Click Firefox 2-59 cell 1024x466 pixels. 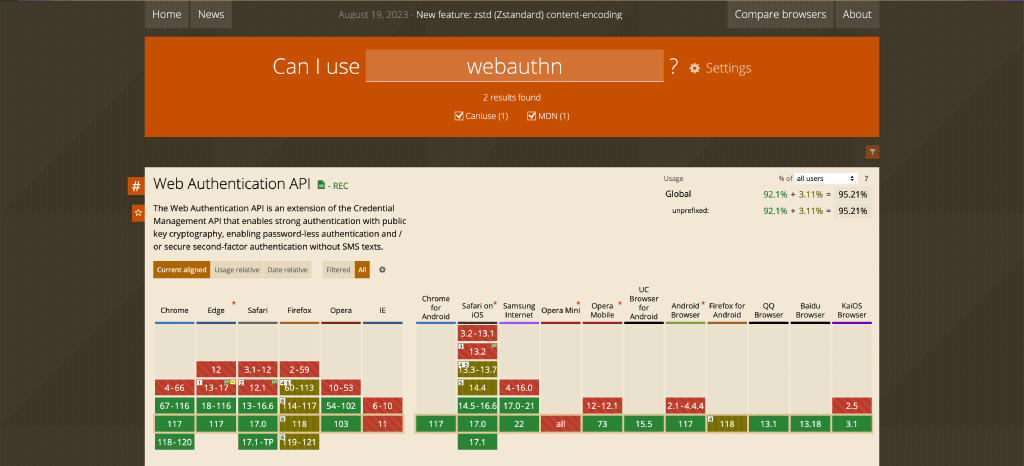[x=299, y=369]
